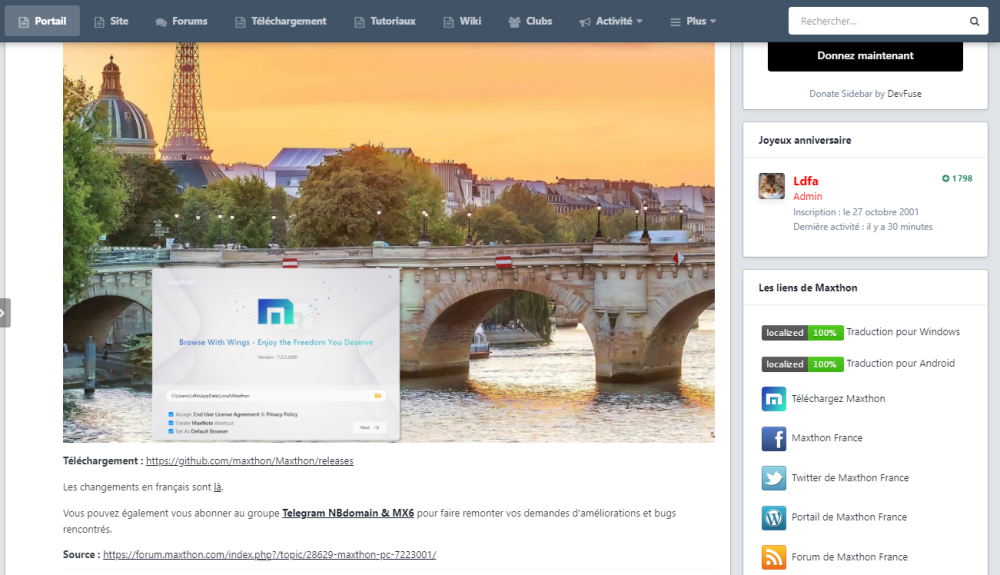Follow the Telegram NBdomain & MX6 link
The width and height of the screenshot is (1000, 575).
coord(347,513)
